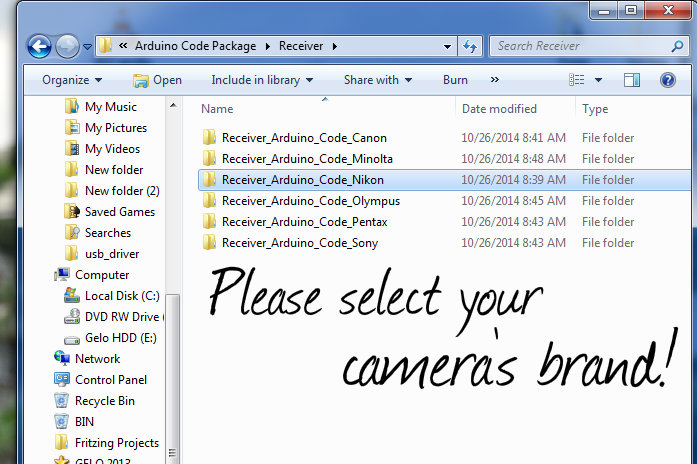Viewport: 697px width, 464px height.
Task: Open the Share with menu
Action: 378,80
